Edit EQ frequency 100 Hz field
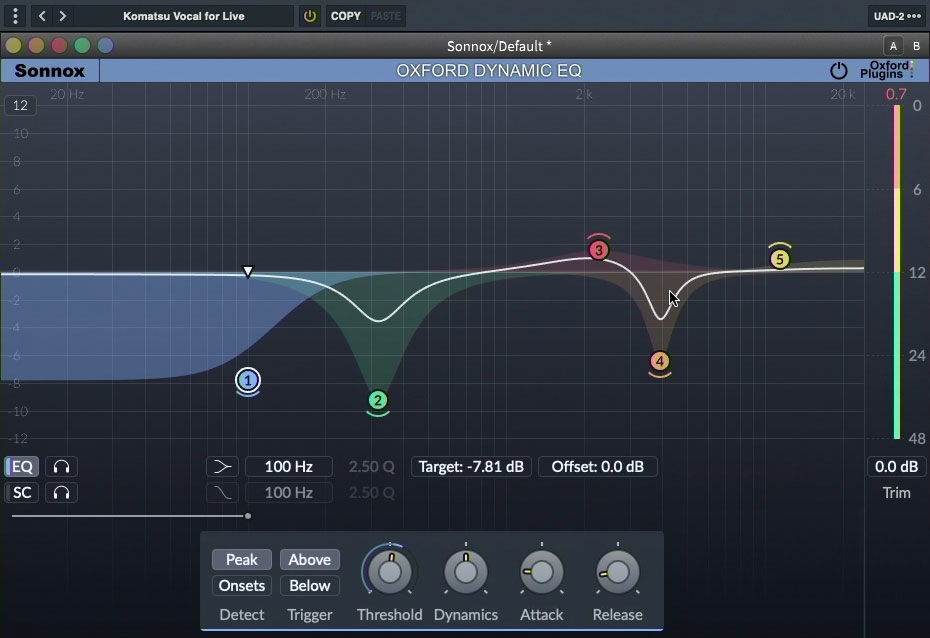This screenshot has height=638, width=930. point(289,467)
